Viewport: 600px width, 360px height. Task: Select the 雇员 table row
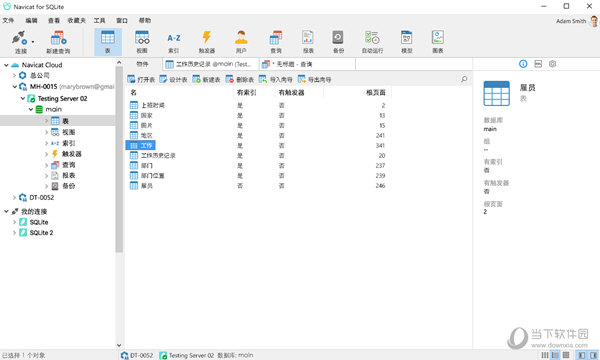258,186
